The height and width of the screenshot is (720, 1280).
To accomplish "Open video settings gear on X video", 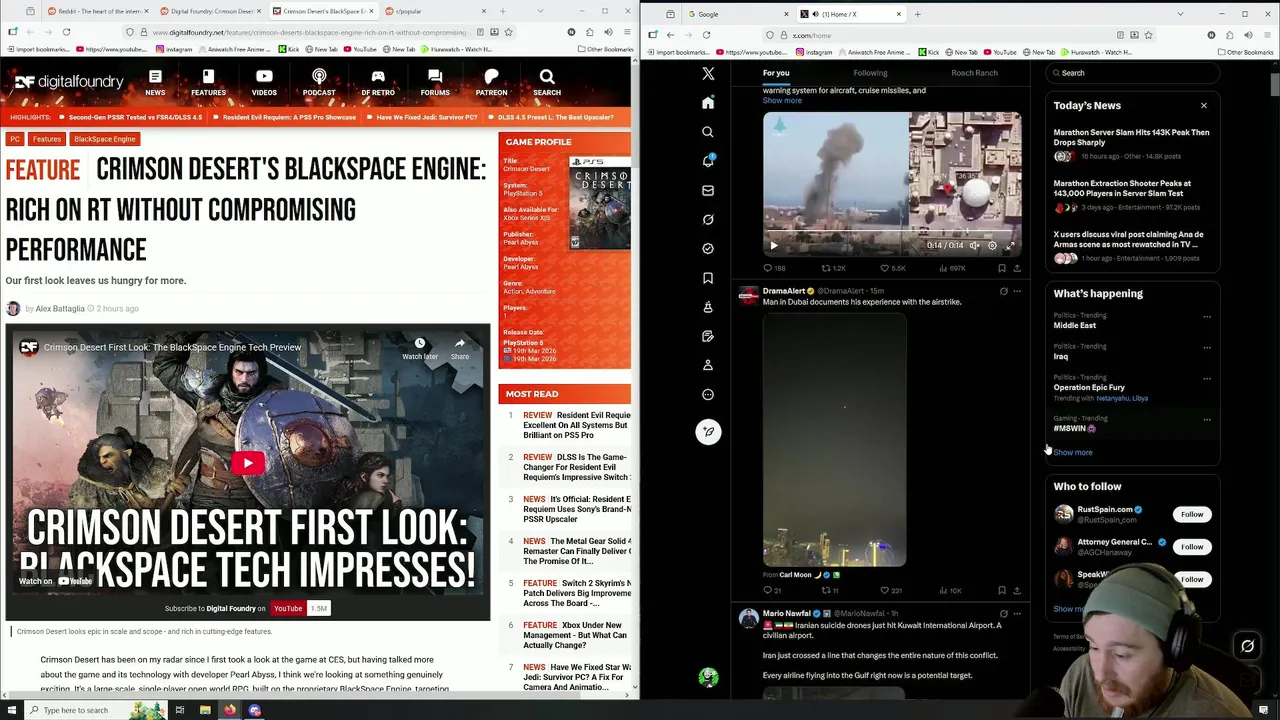I will point(992,245).
